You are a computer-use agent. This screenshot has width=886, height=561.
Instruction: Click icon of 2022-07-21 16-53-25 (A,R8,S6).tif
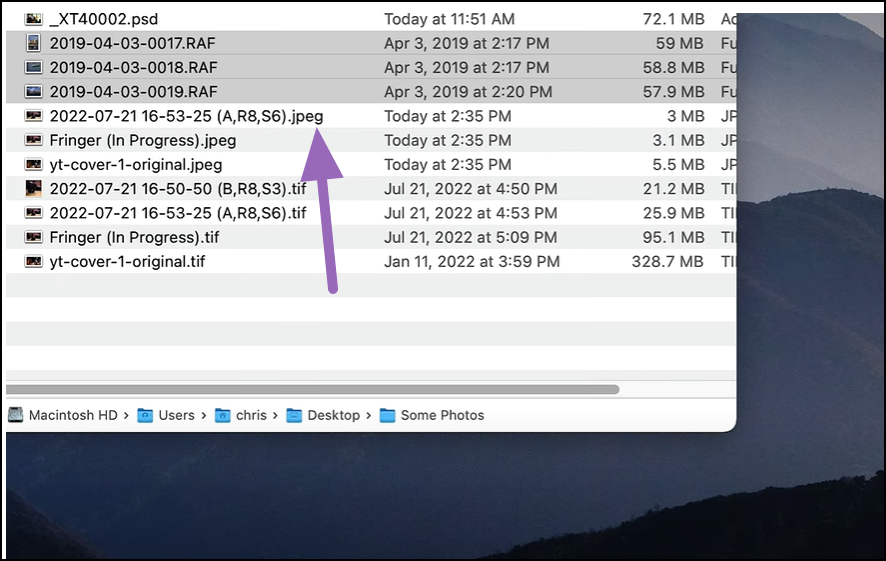tap(33, 213)
